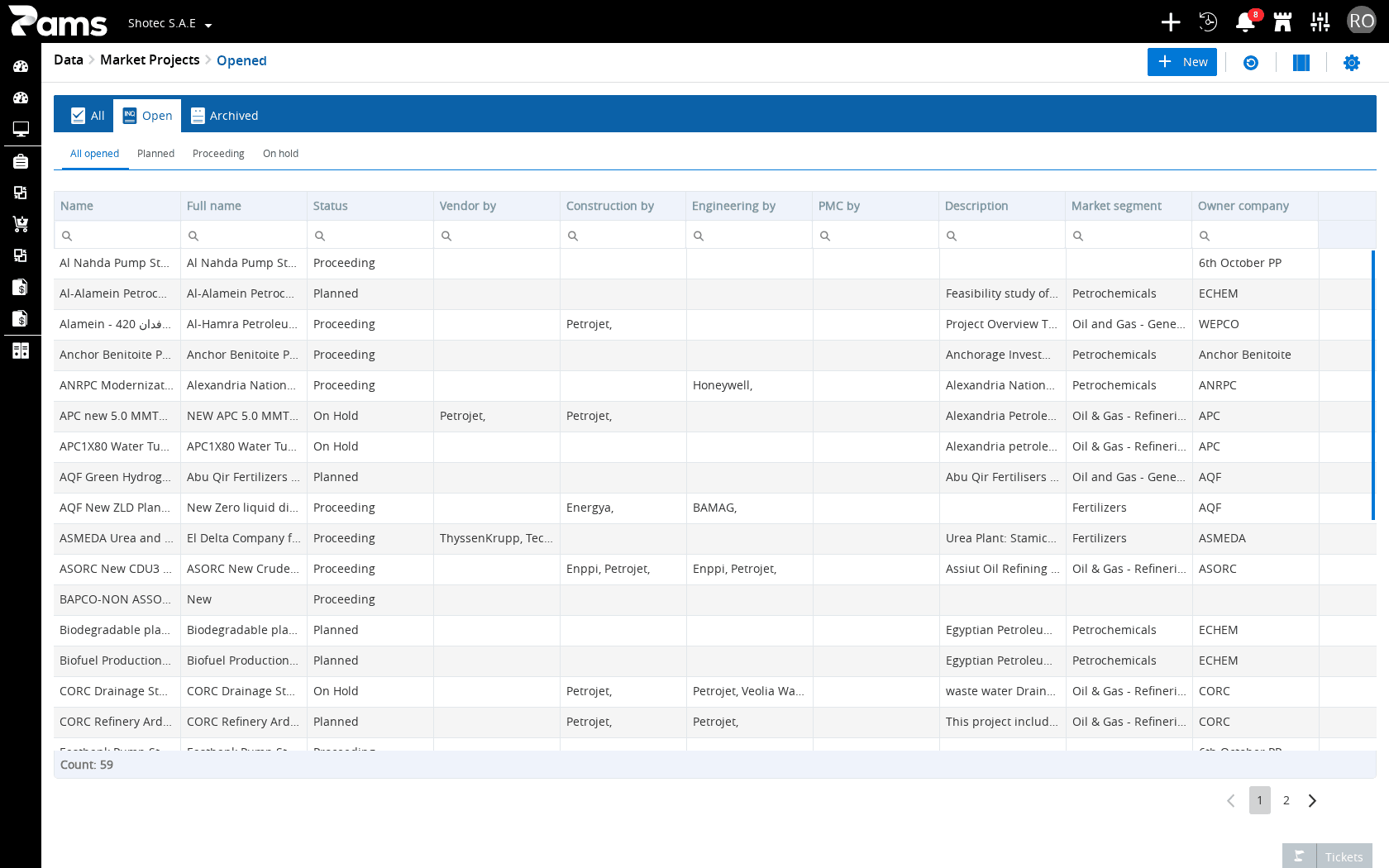Open the shopping cart icon in sidebar
Viewport: 1389px width, 868px height.
21,224
